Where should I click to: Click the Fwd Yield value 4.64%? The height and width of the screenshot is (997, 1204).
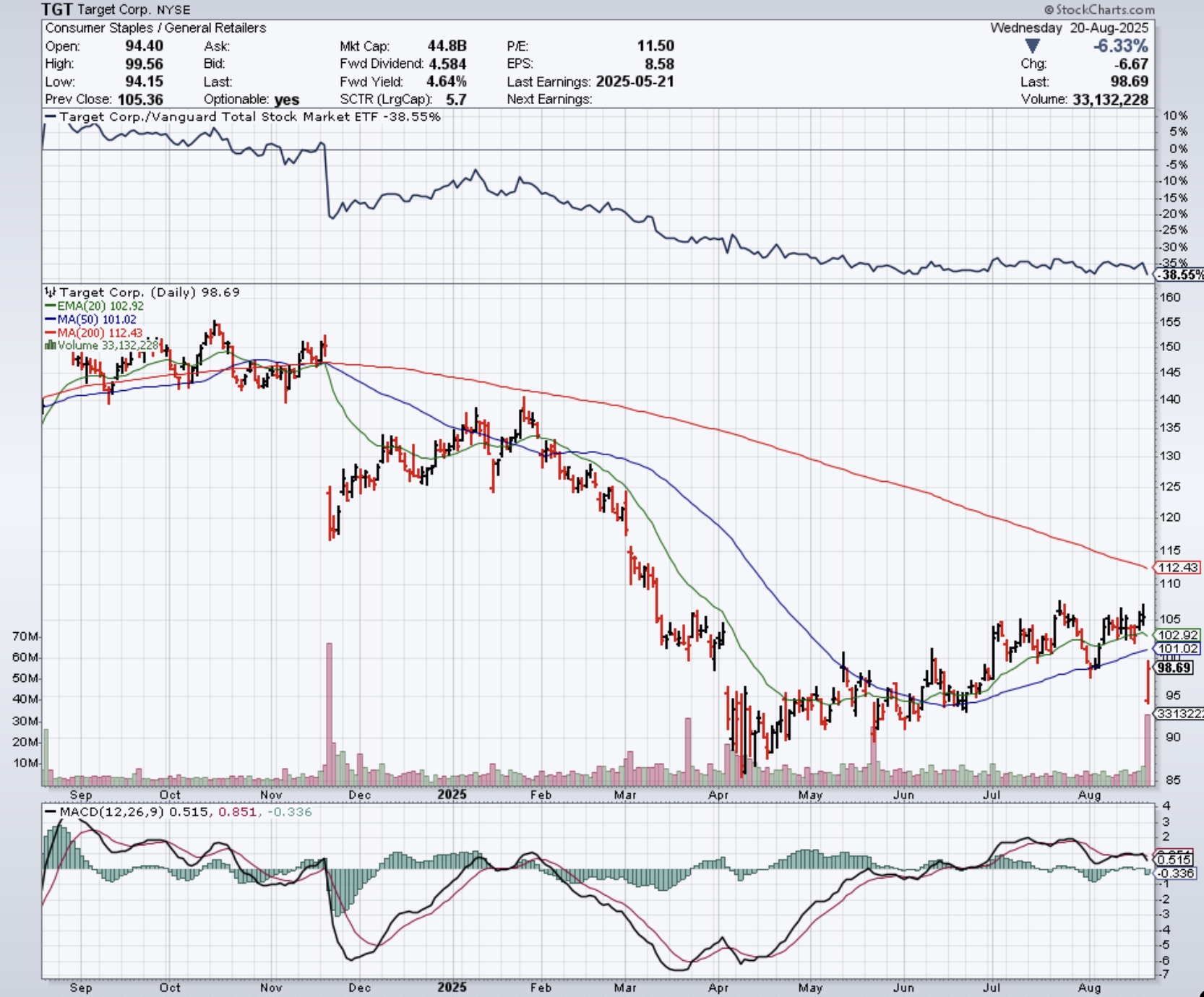pos(446,82)
